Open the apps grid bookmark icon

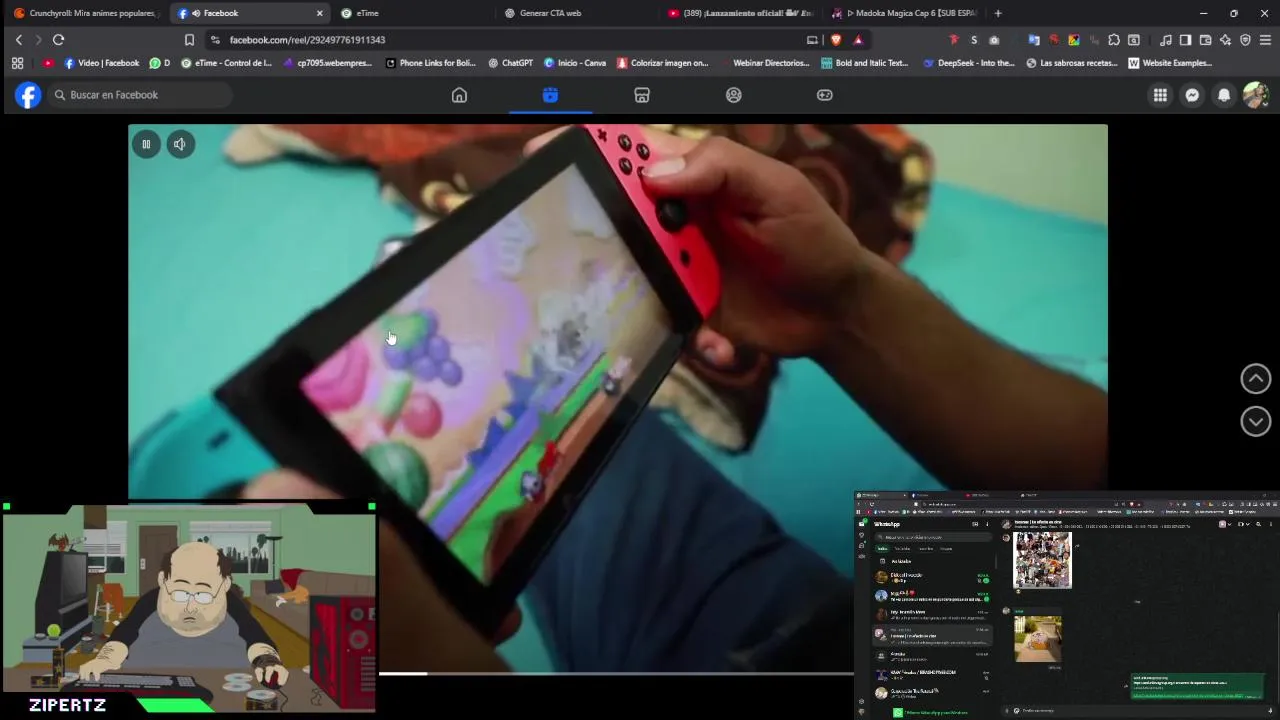[17, 63]
